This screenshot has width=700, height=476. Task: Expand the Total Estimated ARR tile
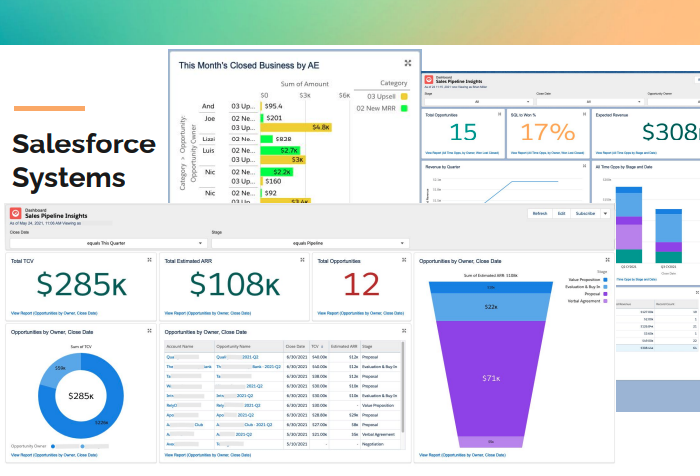[302, 260]
